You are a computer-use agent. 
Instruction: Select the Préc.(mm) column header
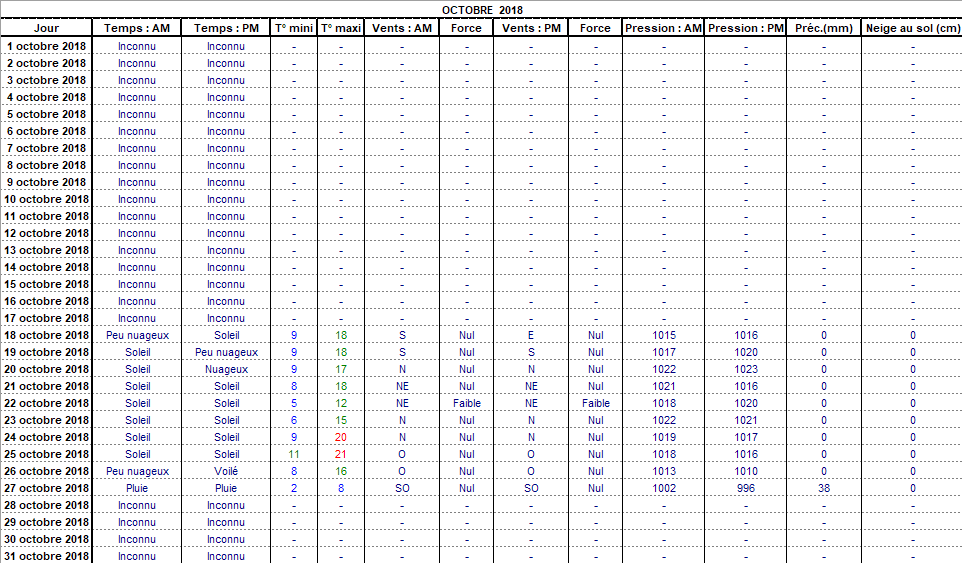tap(824, 28)
